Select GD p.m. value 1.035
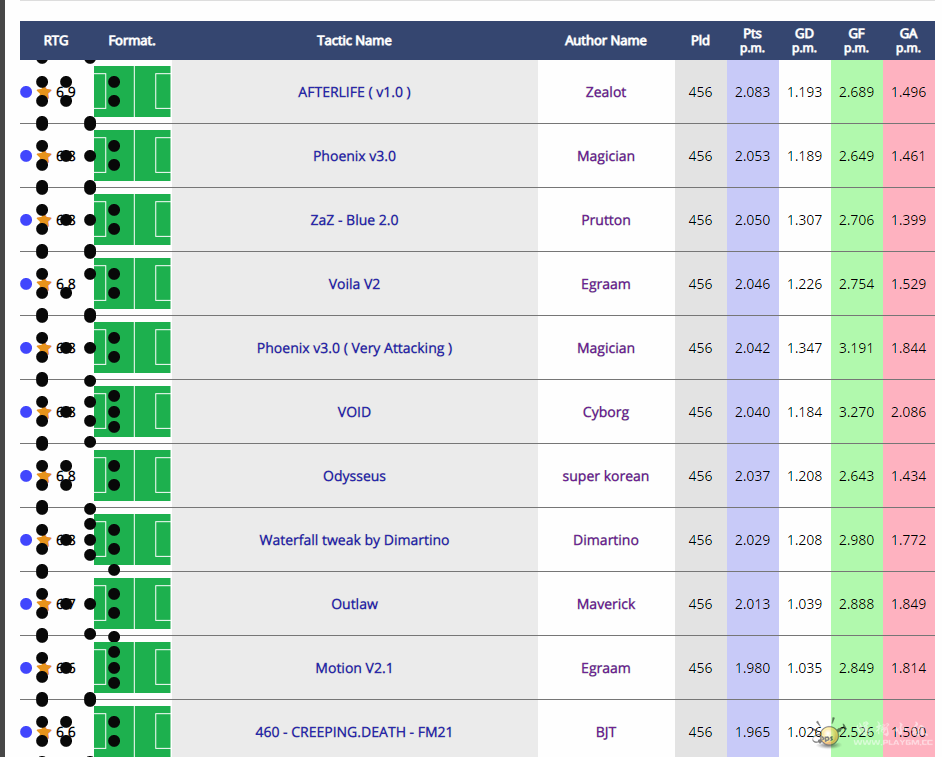942x757 pixels. 804,668
